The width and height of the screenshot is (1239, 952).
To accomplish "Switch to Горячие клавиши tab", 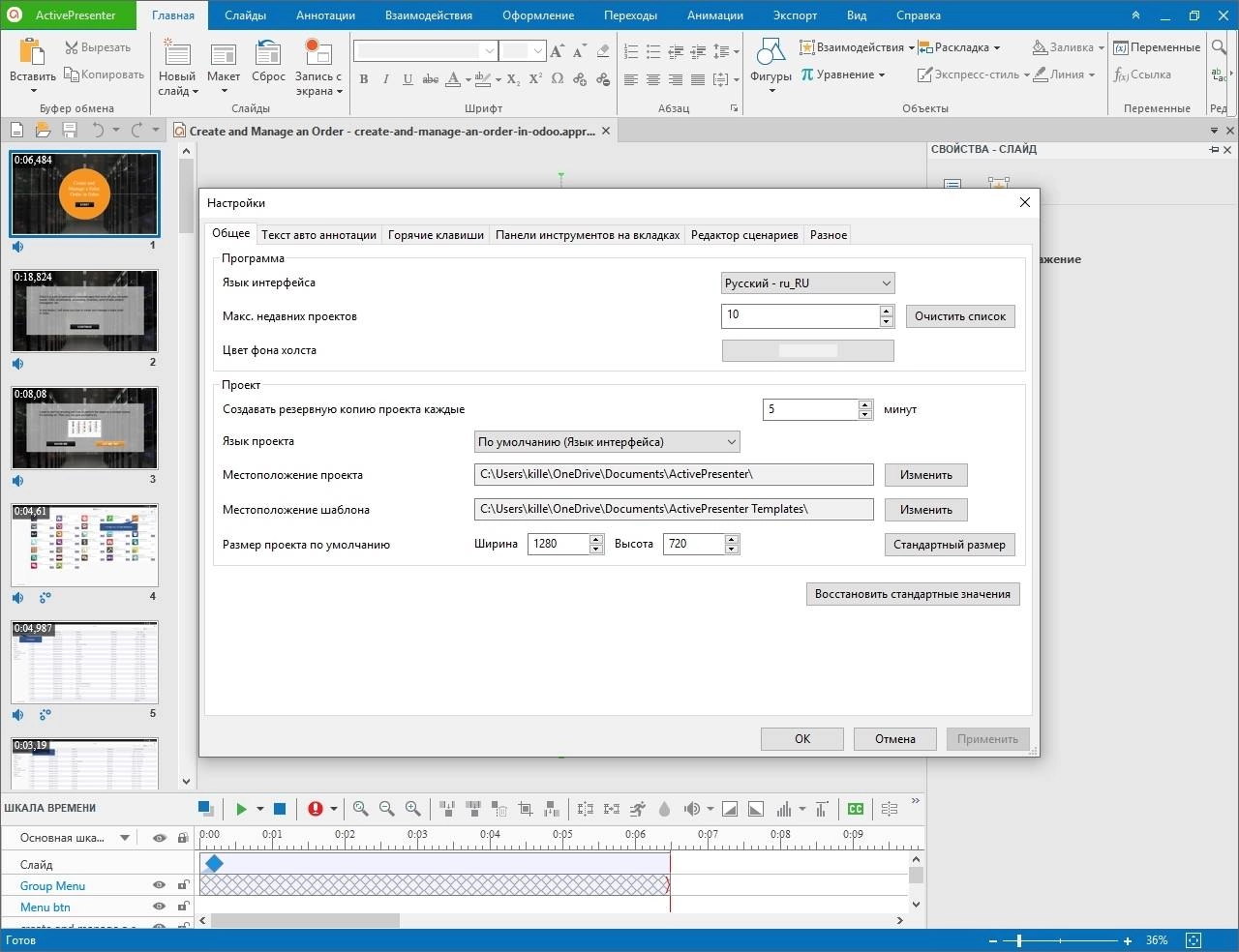I will click(436, 235).
